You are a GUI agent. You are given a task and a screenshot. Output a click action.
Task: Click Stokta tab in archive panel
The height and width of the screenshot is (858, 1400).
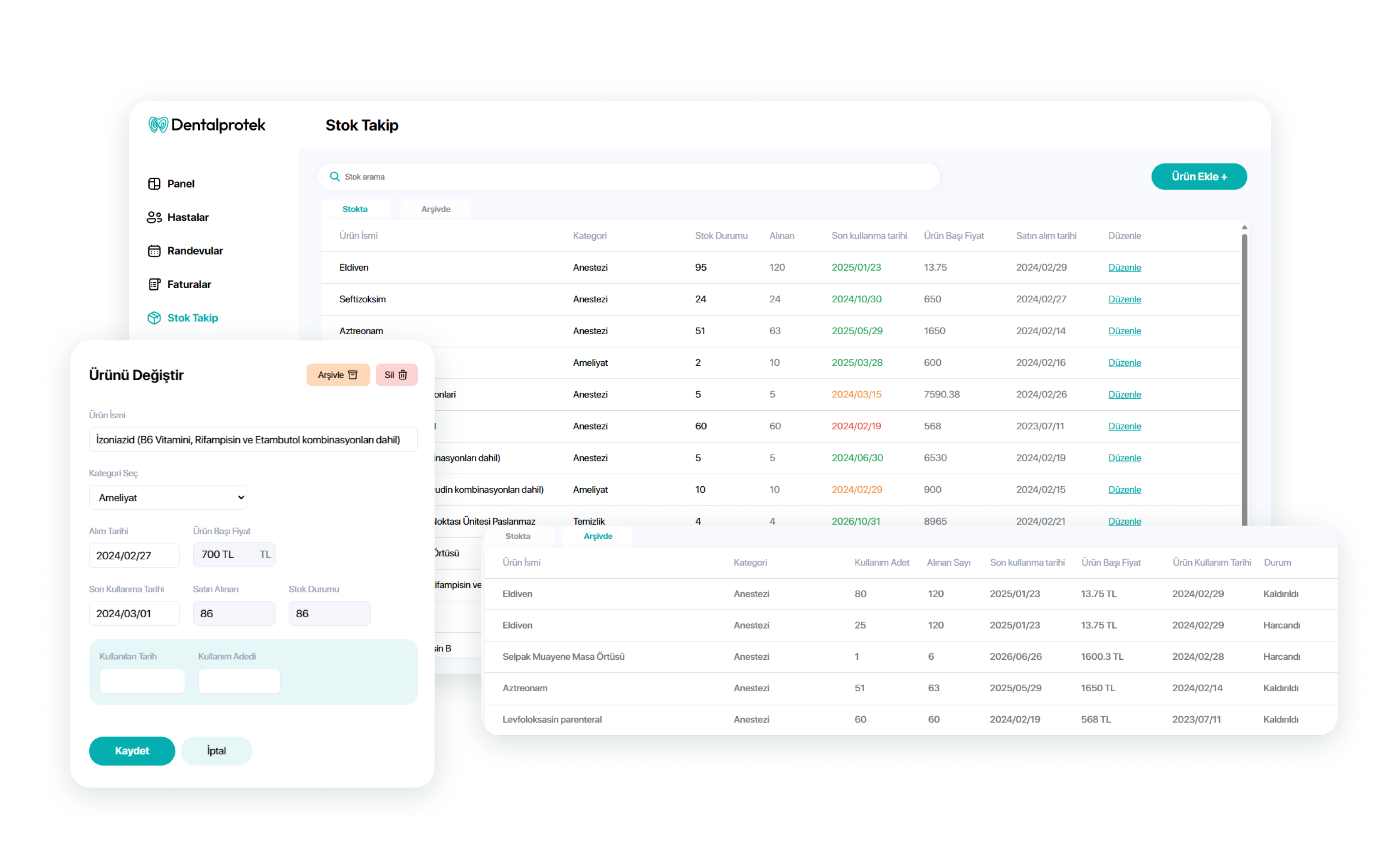(518, 536)
